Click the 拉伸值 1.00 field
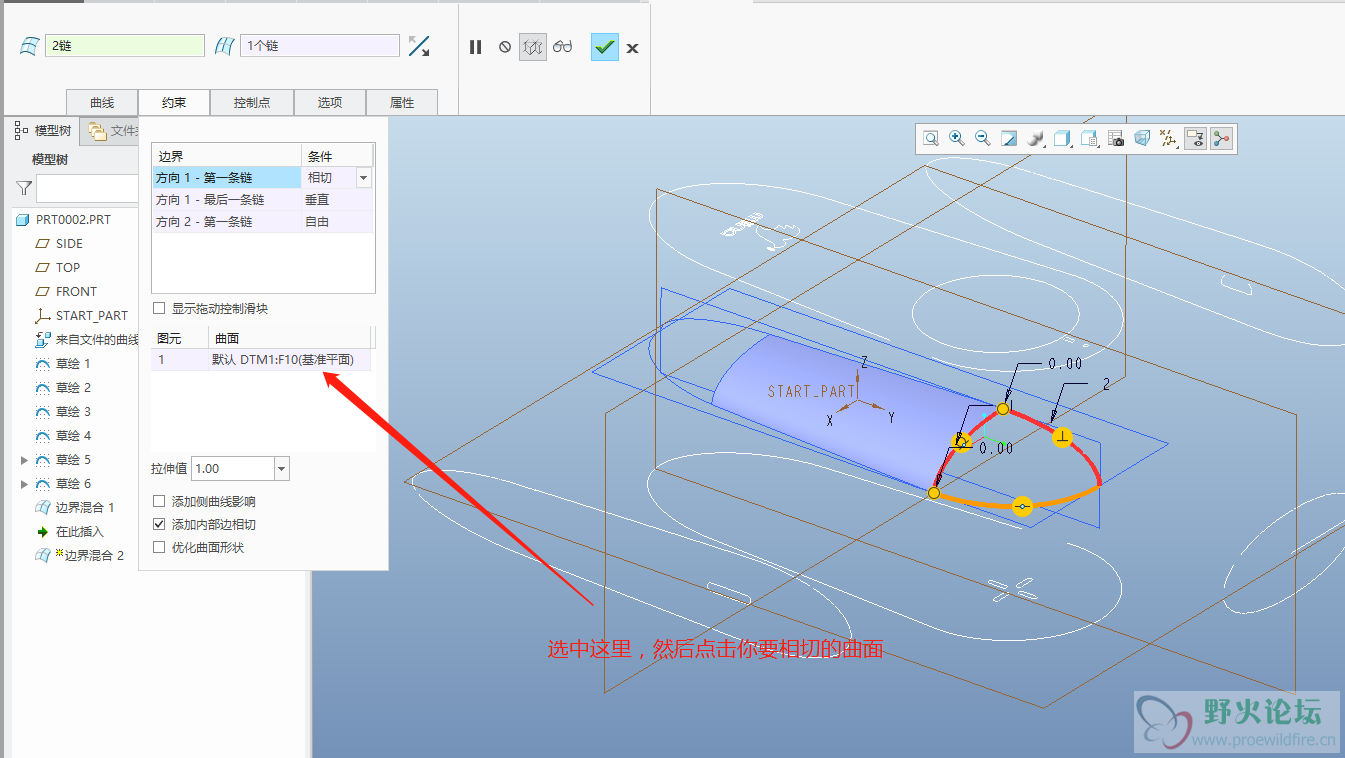1345x758 pixels. click(232, 468)
